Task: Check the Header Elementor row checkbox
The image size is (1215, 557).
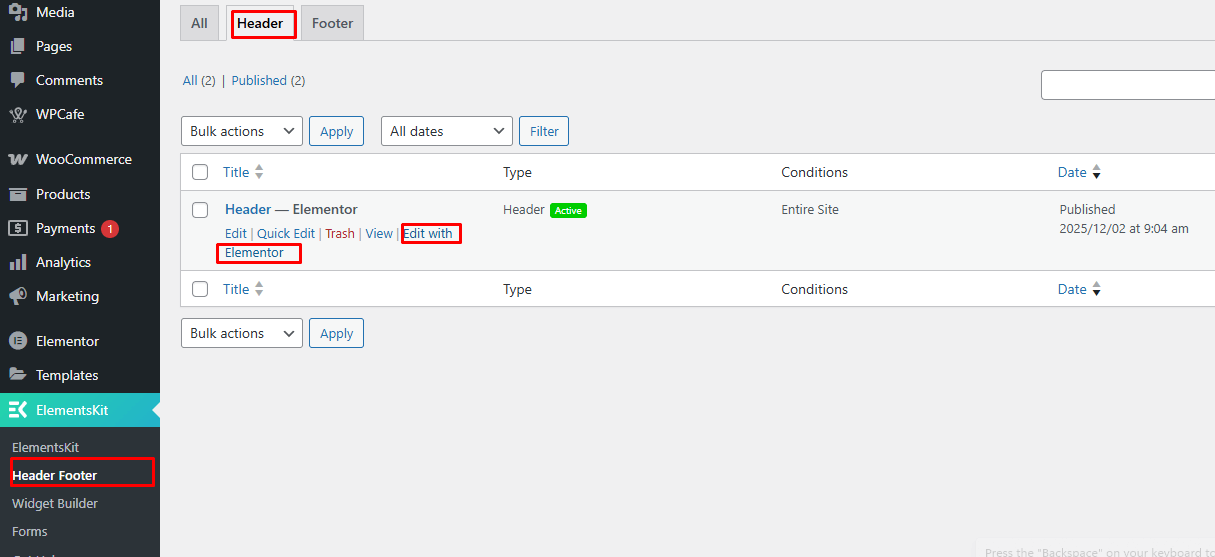Action: [x=200, y=210]
